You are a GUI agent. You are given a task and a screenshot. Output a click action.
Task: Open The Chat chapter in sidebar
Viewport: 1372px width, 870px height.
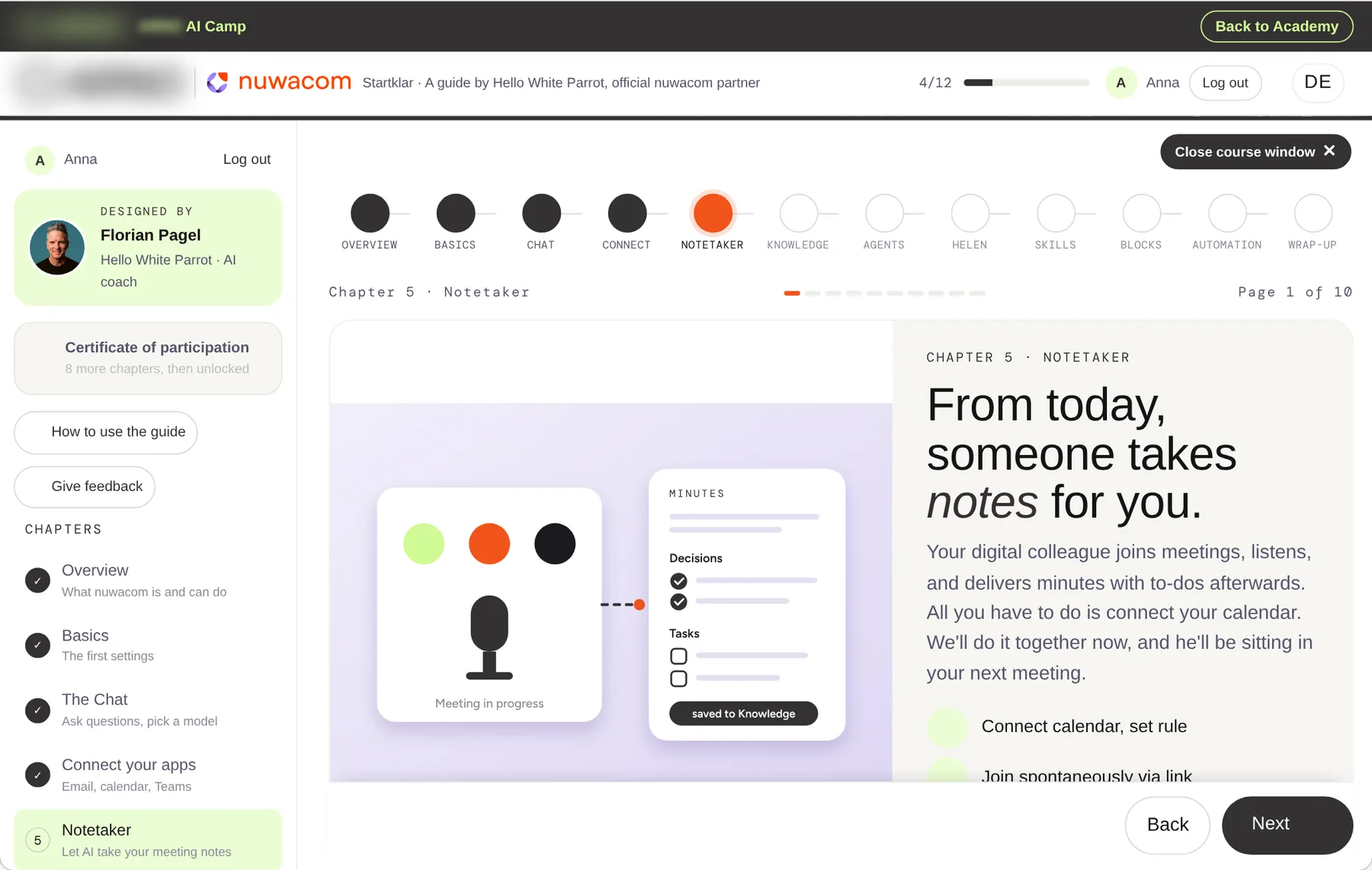click(x=148, y=710)
